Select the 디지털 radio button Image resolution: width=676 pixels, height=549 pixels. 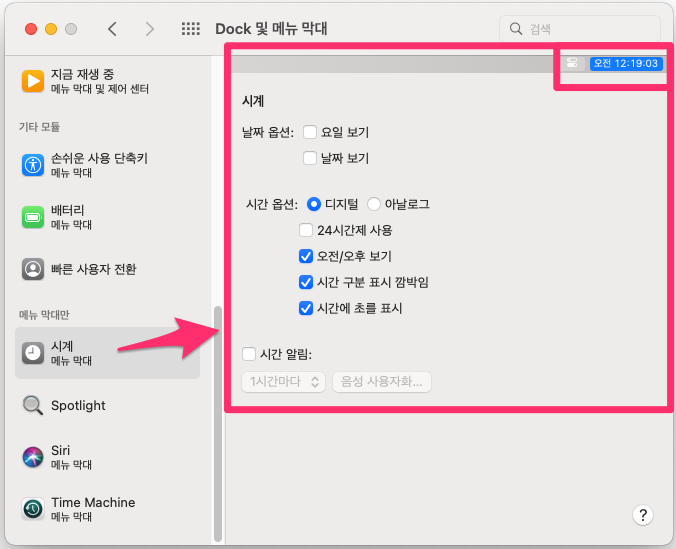coord(314,204)
